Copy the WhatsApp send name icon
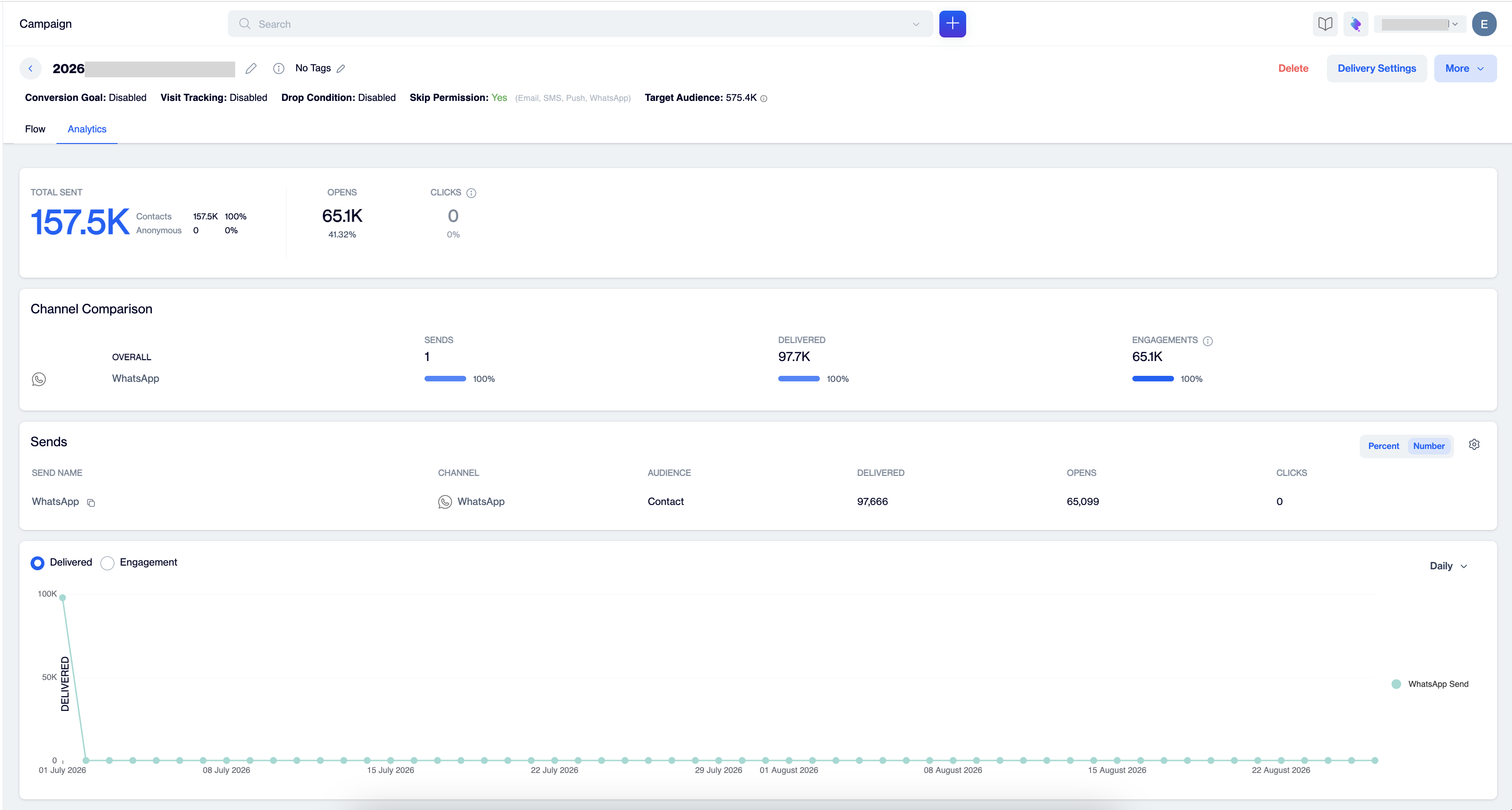The image size is (1512, 810). [91, 503]
